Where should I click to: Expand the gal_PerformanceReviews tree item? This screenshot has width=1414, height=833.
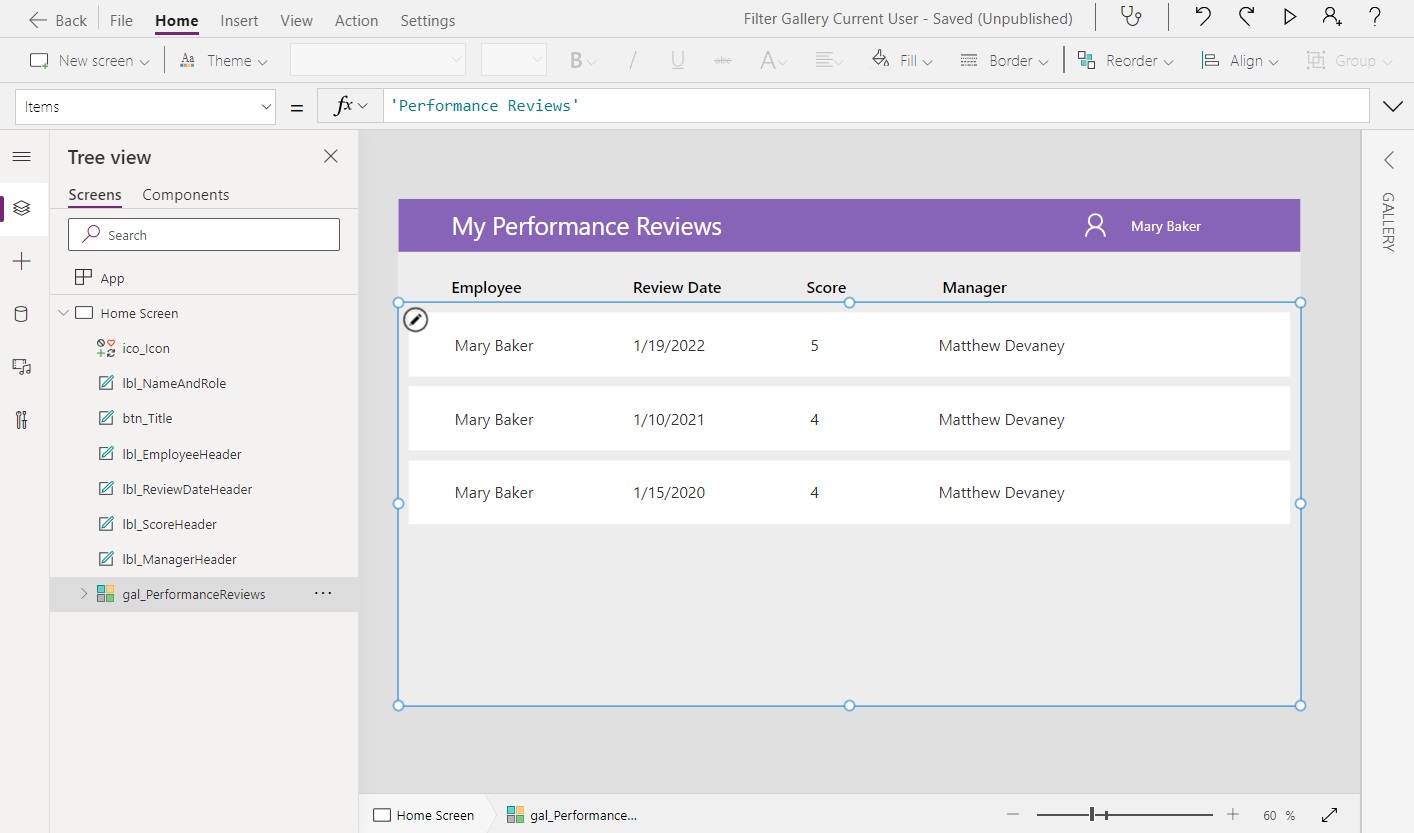84,593
